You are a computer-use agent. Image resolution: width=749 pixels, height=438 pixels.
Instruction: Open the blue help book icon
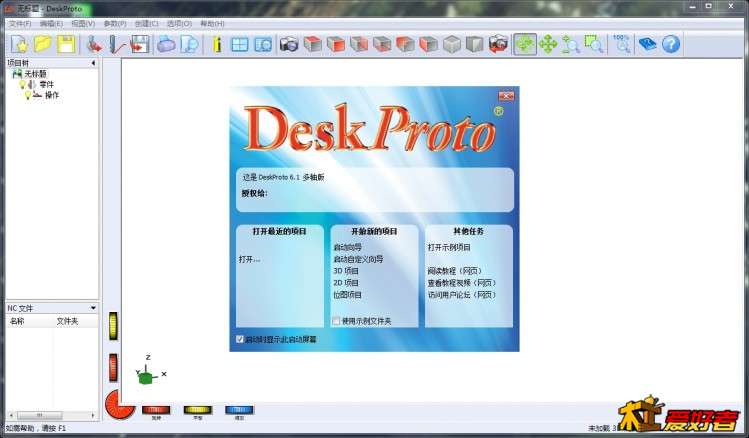point(647,44)
